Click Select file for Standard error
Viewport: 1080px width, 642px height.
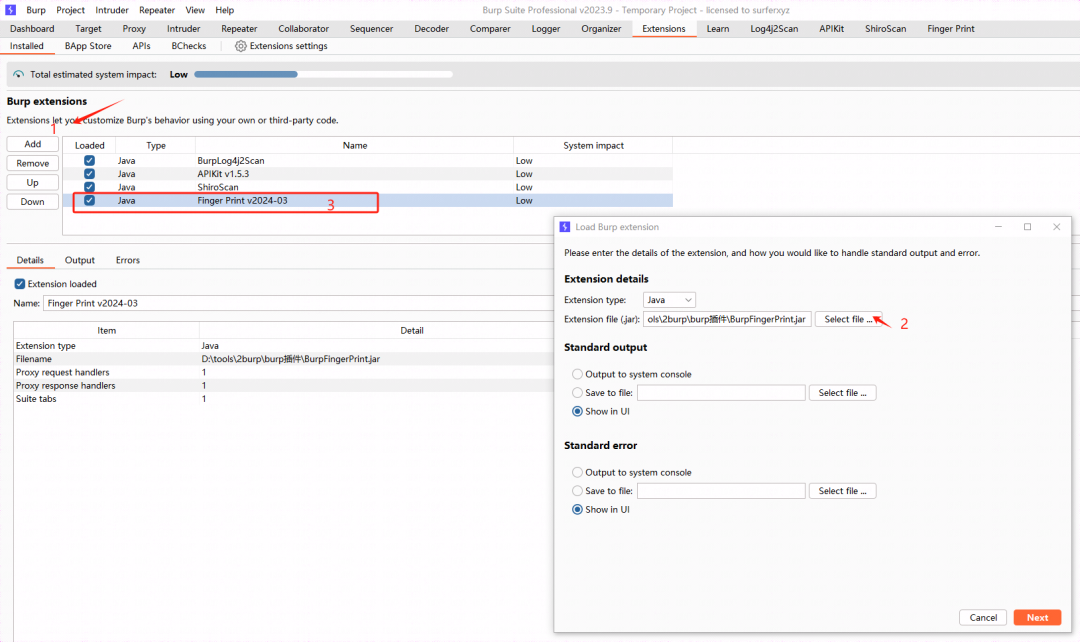(x=842, y=491)
